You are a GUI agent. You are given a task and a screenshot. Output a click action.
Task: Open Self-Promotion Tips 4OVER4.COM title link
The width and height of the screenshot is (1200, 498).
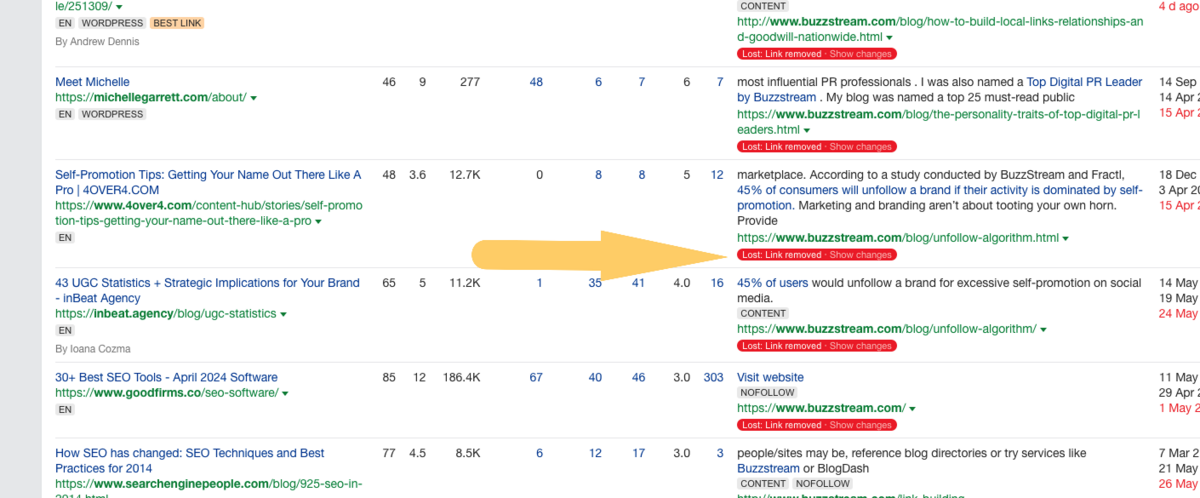pyautogui.click(x=208, y=182)
